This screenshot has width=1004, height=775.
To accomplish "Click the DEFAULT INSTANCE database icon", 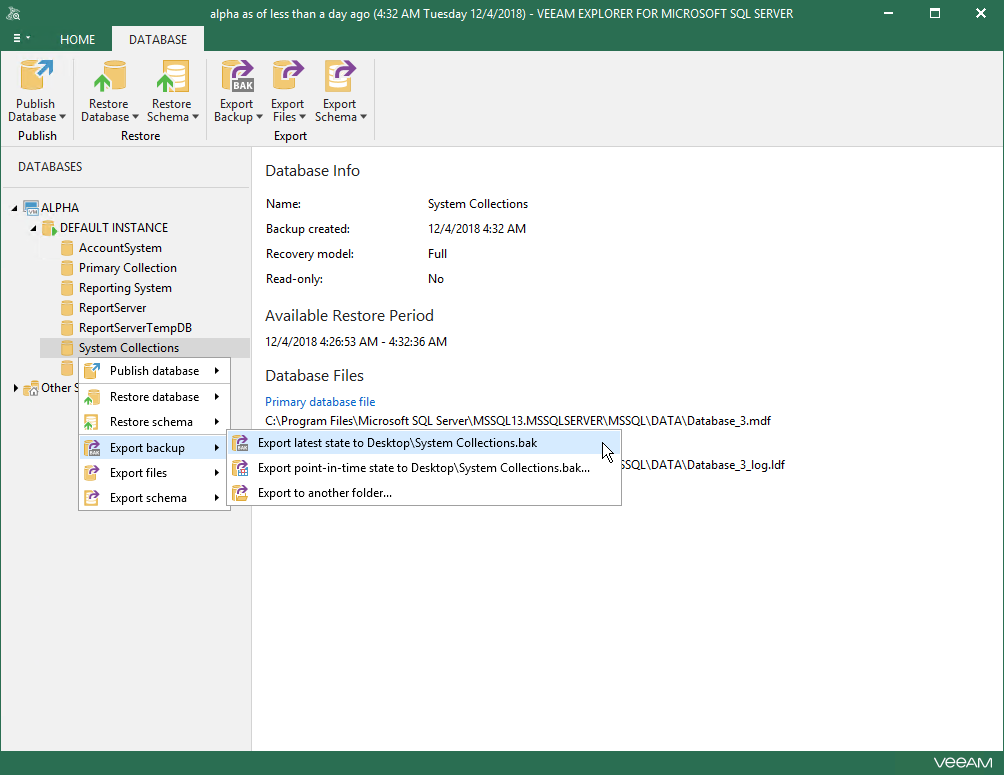I will click(x=49, y=228).
